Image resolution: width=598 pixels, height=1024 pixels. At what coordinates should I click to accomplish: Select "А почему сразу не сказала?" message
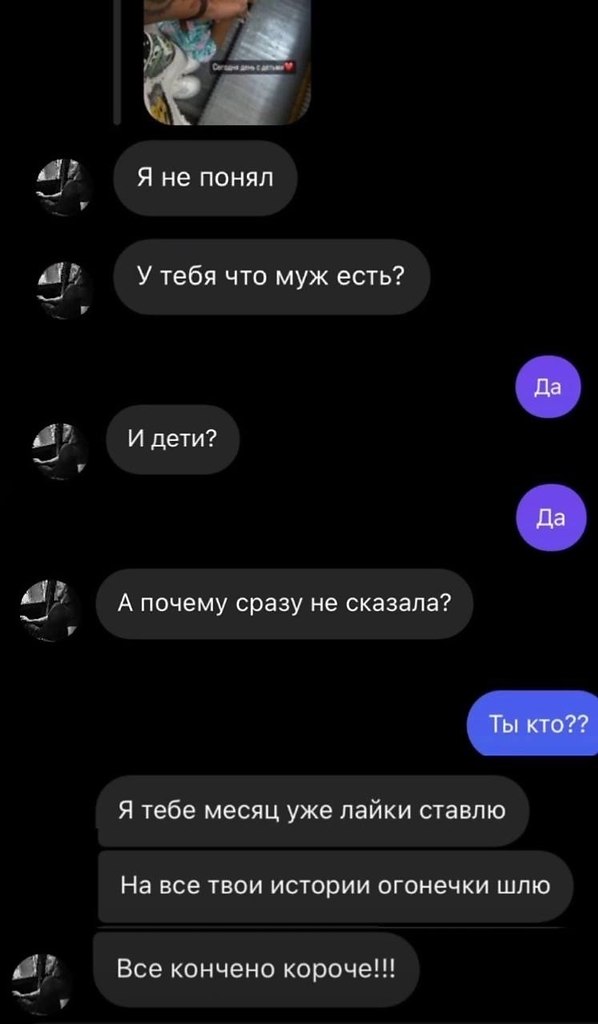coord(284,604)
